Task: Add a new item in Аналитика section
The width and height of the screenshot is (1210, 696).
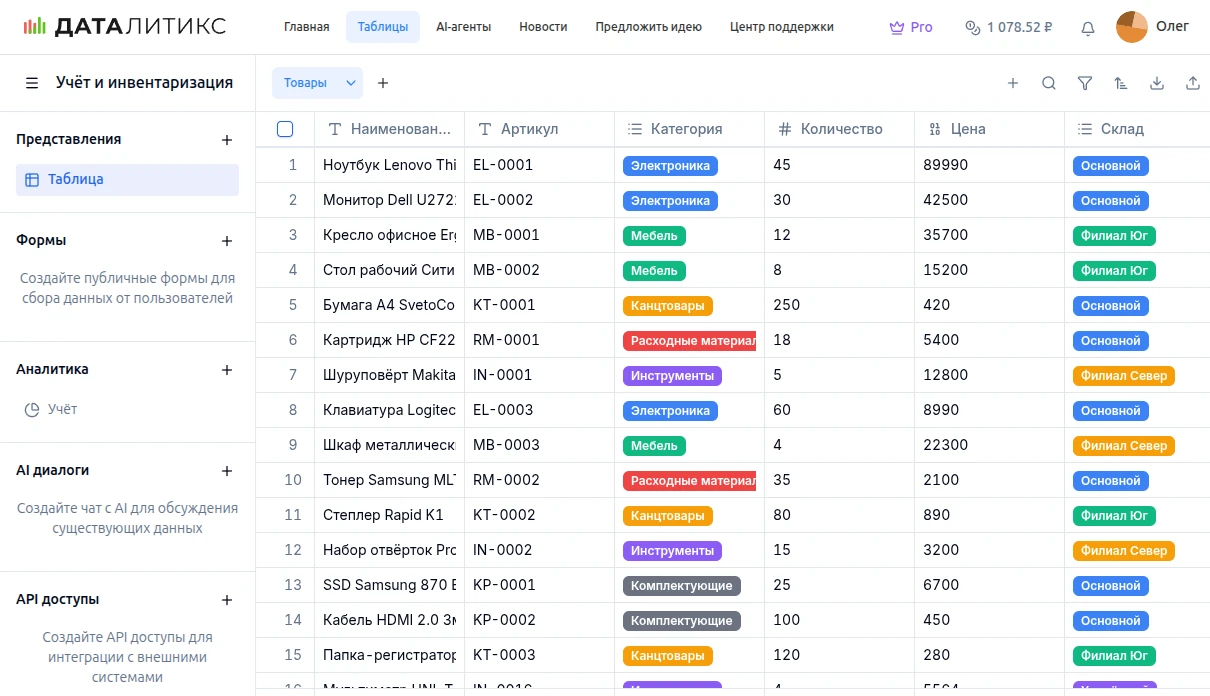Action: pyautogui.click(x=227, y=370)
